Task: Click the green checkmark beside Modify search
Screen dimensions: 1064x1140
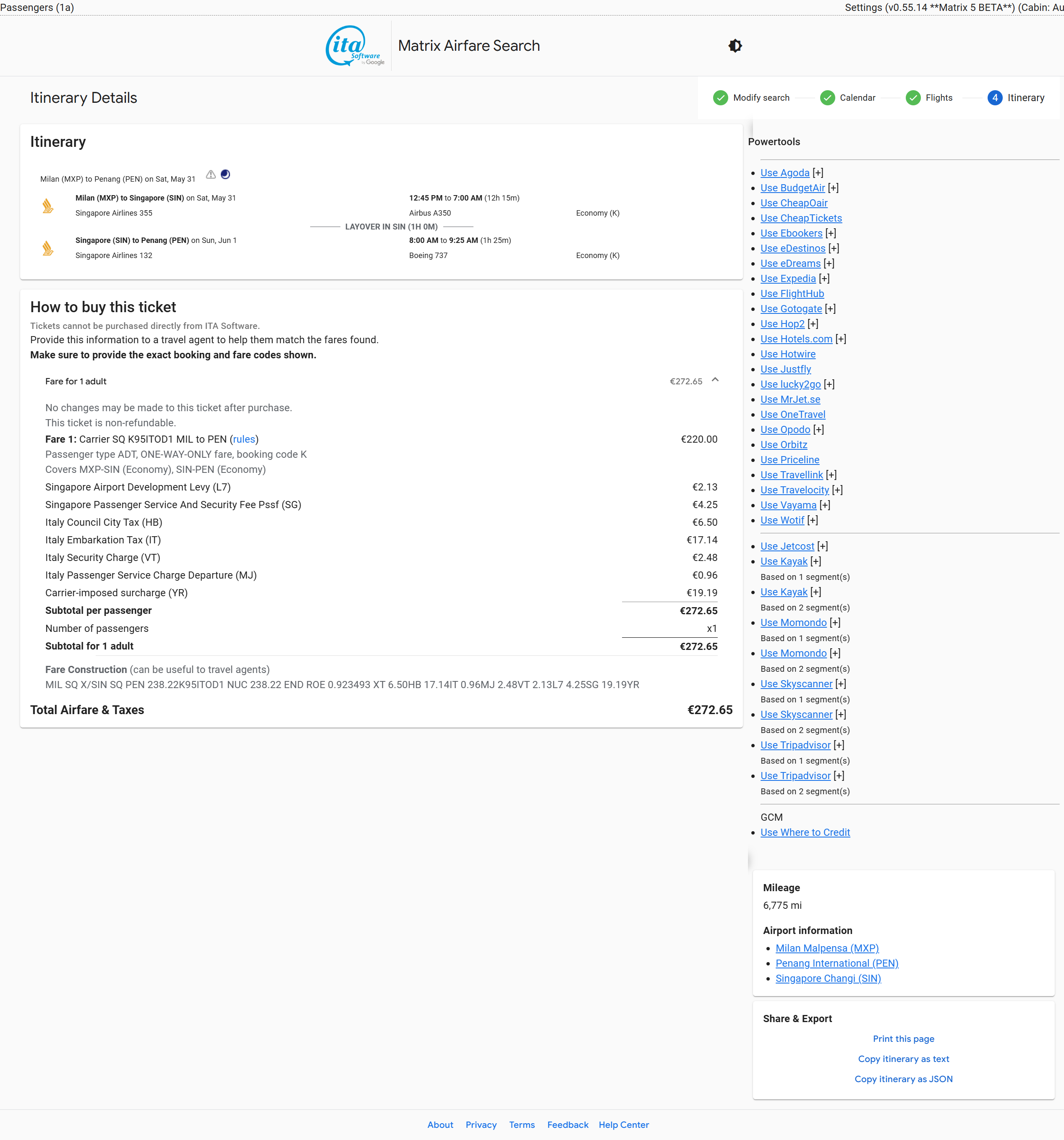Action: (x=720, y=98)
